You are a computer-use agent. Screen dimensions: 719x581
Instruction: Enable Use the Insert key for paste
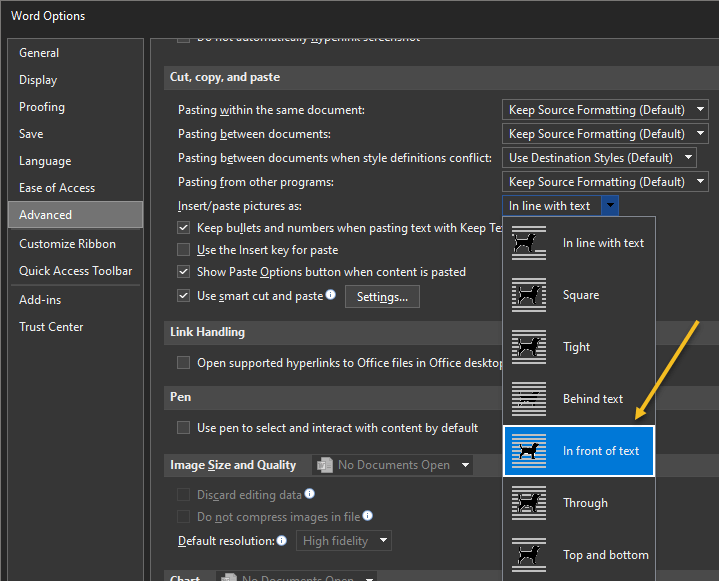(183, 250)
